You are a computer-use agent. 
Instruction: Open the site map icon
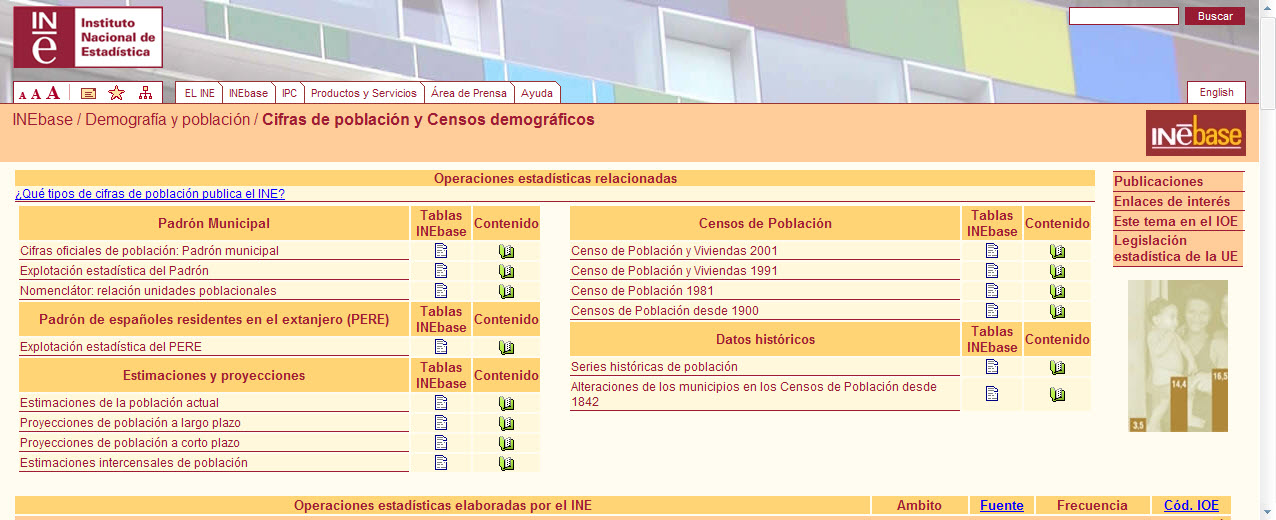click(x=145, y=93)
